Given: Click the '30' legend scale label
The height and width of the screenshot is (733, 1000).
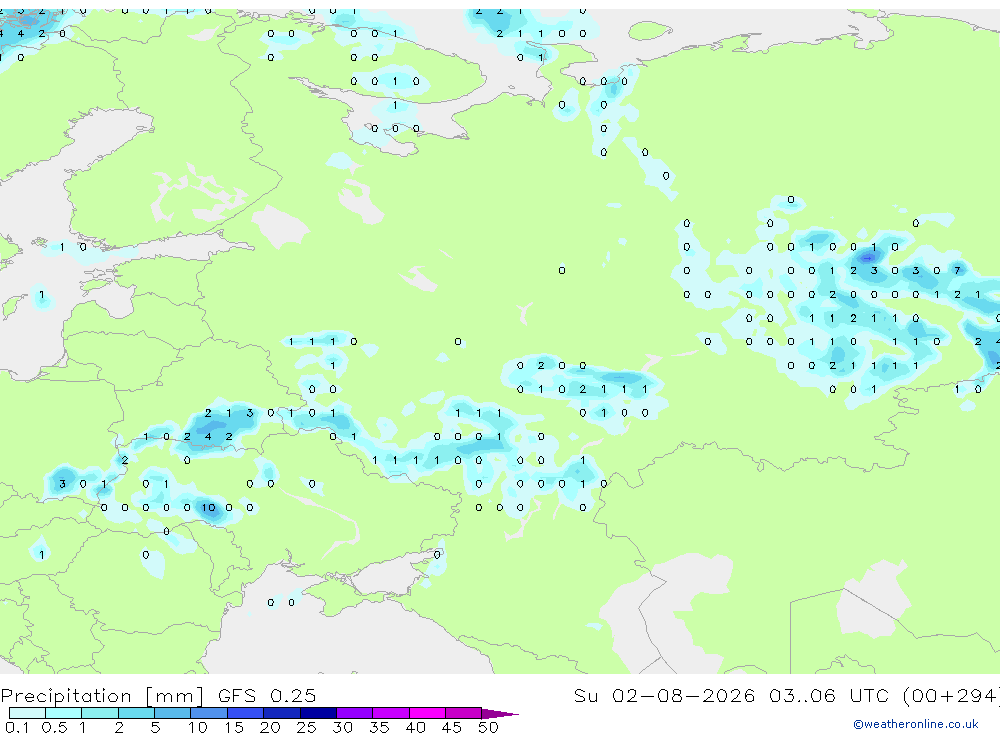Looking at the screenshot, I should (x=342, y=727).
